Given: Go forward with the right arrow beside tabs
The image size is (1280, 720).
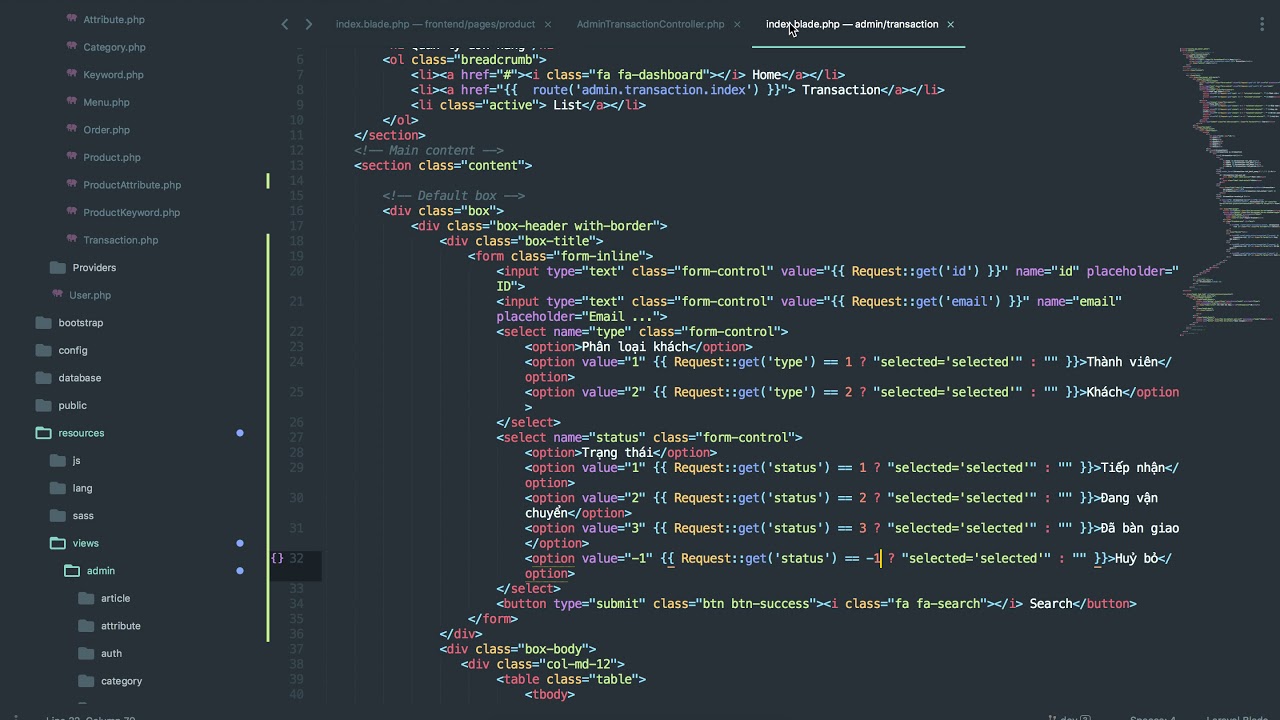Looking at the screenshot, I should pos(308,24).
